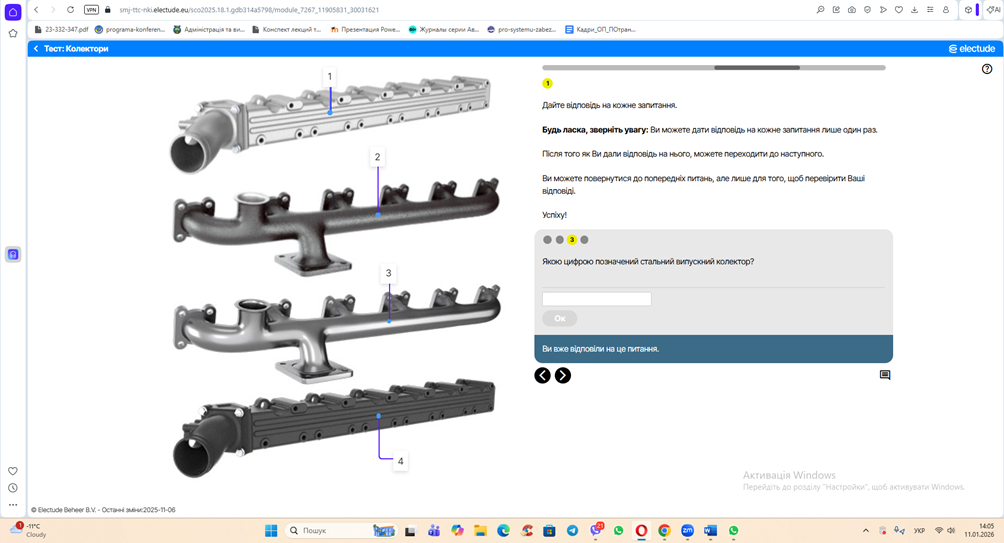1004x543 pixels.
Task: Open the Windows Start menu
Action: pyautogui.click(x=271, y=531)
